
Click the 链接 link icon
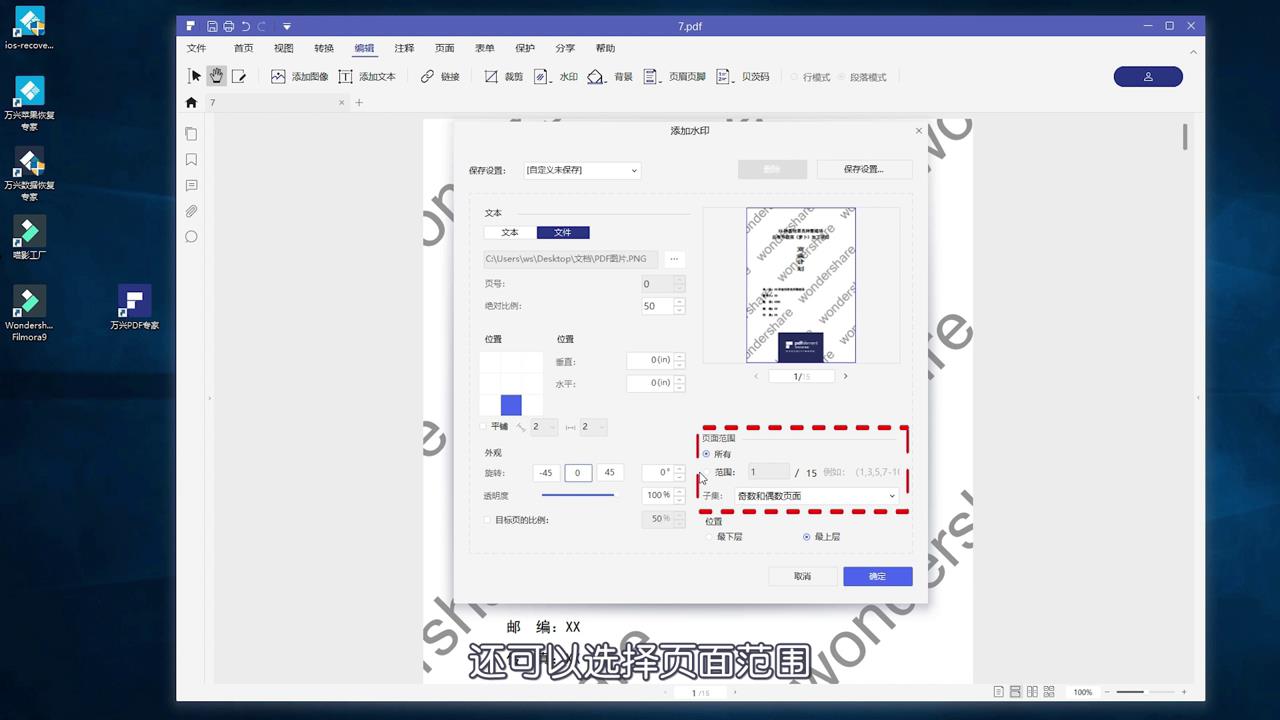click(427, 76)
